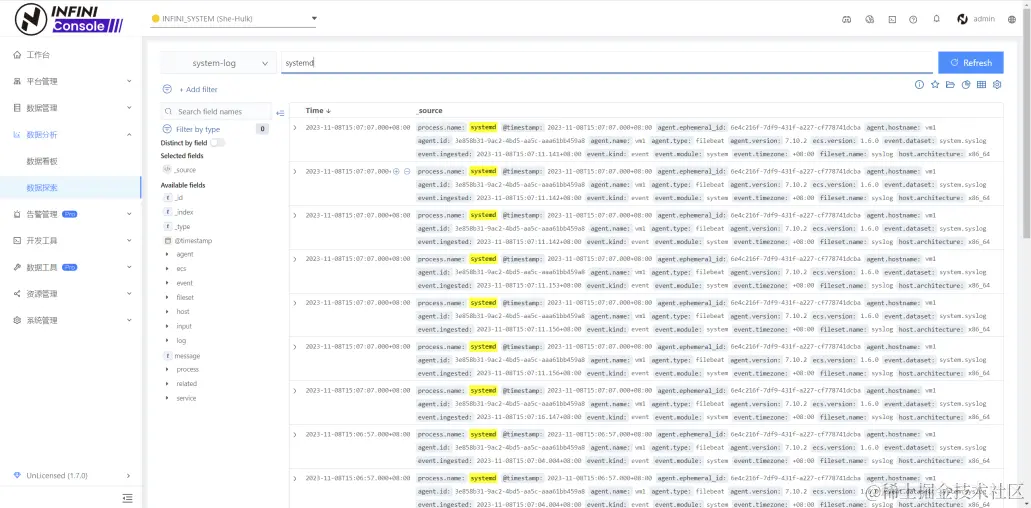Image resolution: width=1031 pixels, height=508 pixels.
Task: Open saved queries with the folder icon
Action: pyautogui.click(x=950, y=85)
